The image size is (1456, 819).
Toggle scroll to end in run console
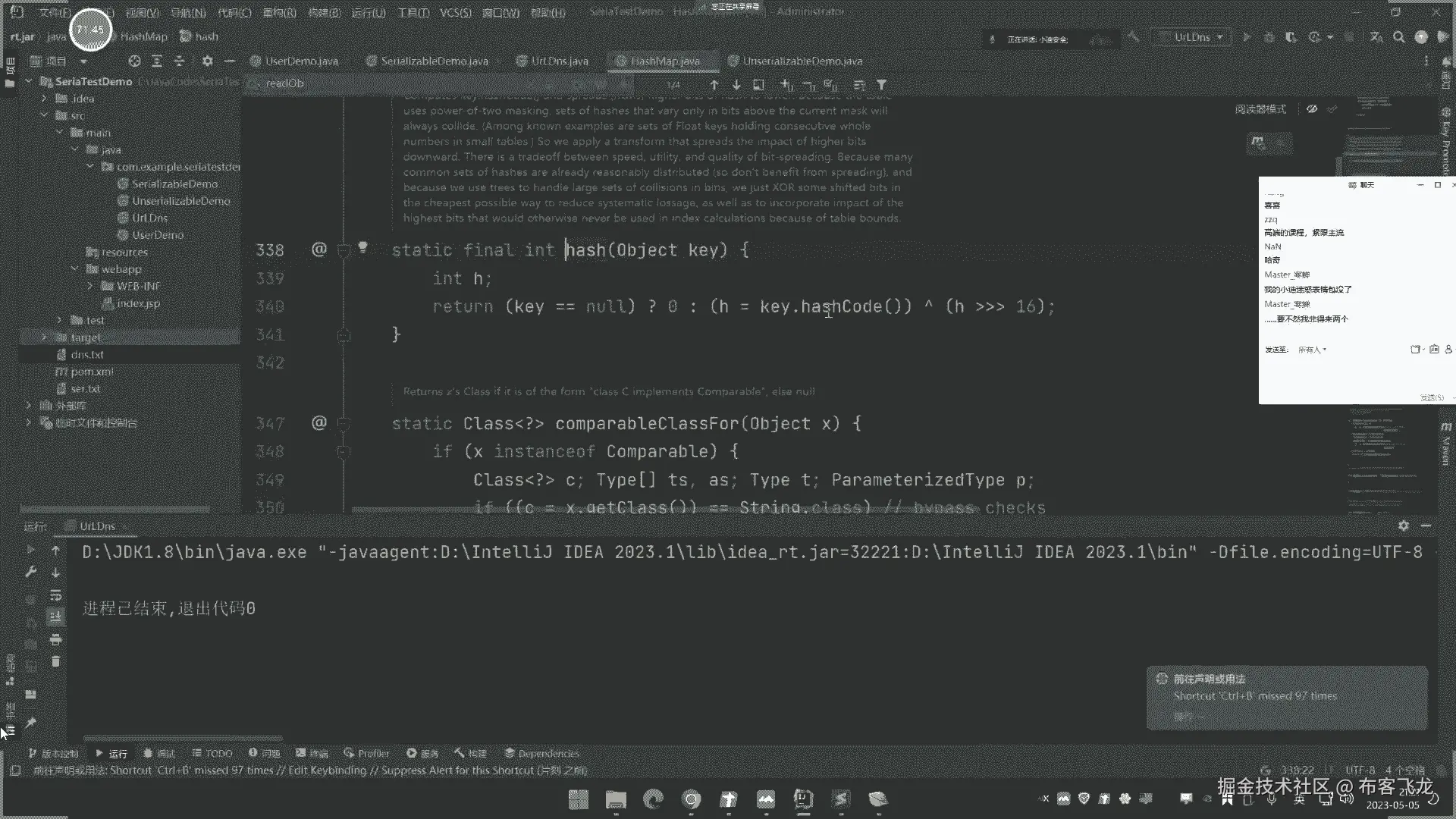click(55, 617)
